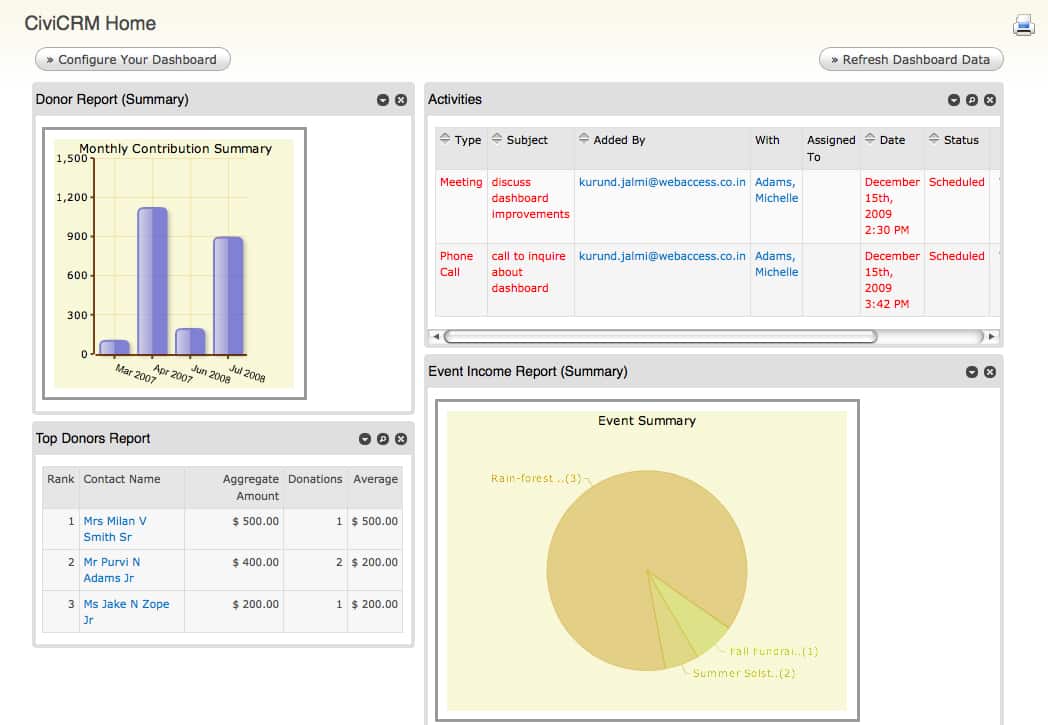The image size is (1048, 725).
Task: Open kurund.jalmi email link in Phone Call row
Action: coord(662,256)
